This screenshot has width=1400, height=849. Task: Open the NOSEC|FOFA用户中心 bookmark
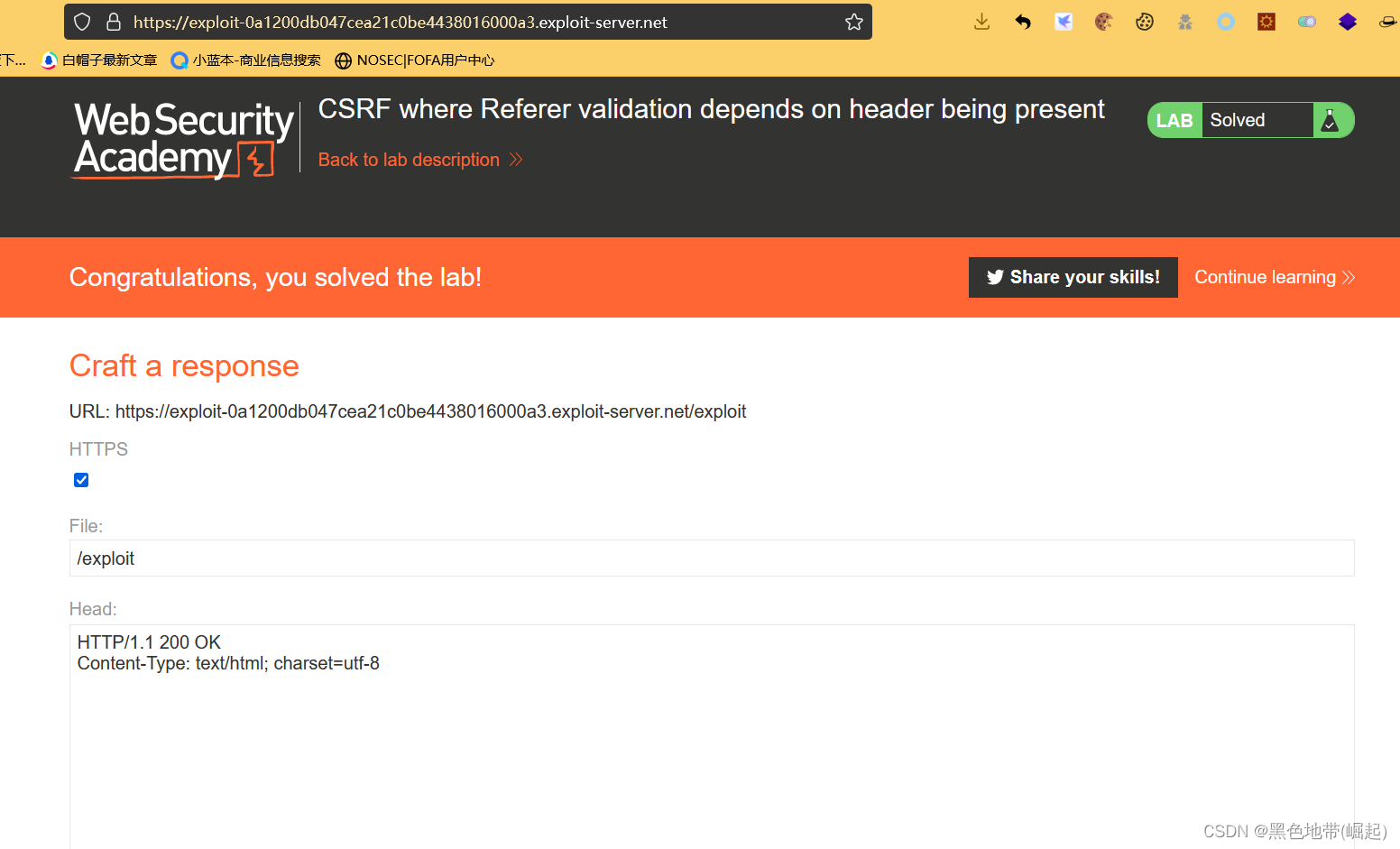415,60
